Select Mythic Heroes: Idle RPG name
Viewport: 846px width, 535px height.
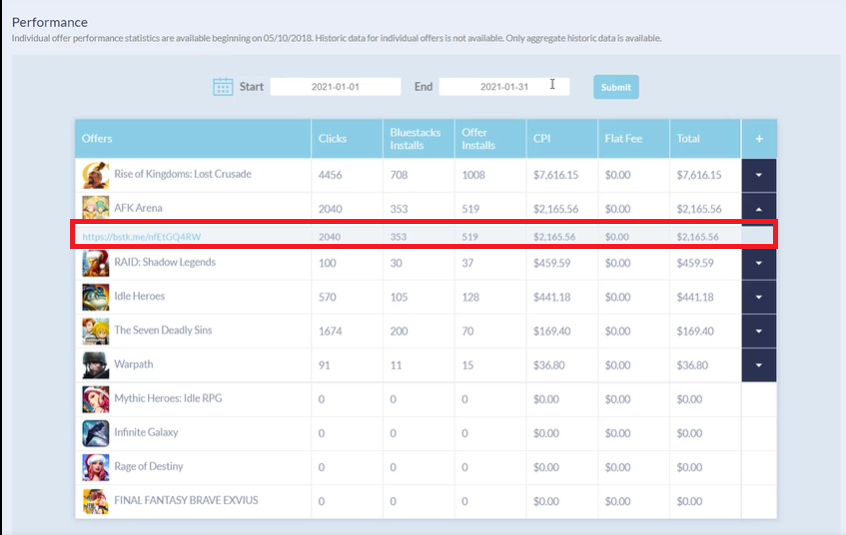click(x=168, y=398)
